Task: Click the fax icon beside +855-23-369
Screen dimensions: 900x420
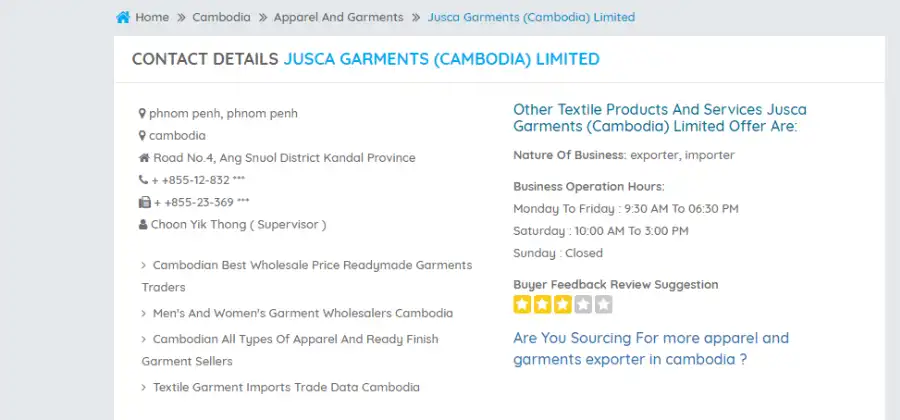Action: 144,202
